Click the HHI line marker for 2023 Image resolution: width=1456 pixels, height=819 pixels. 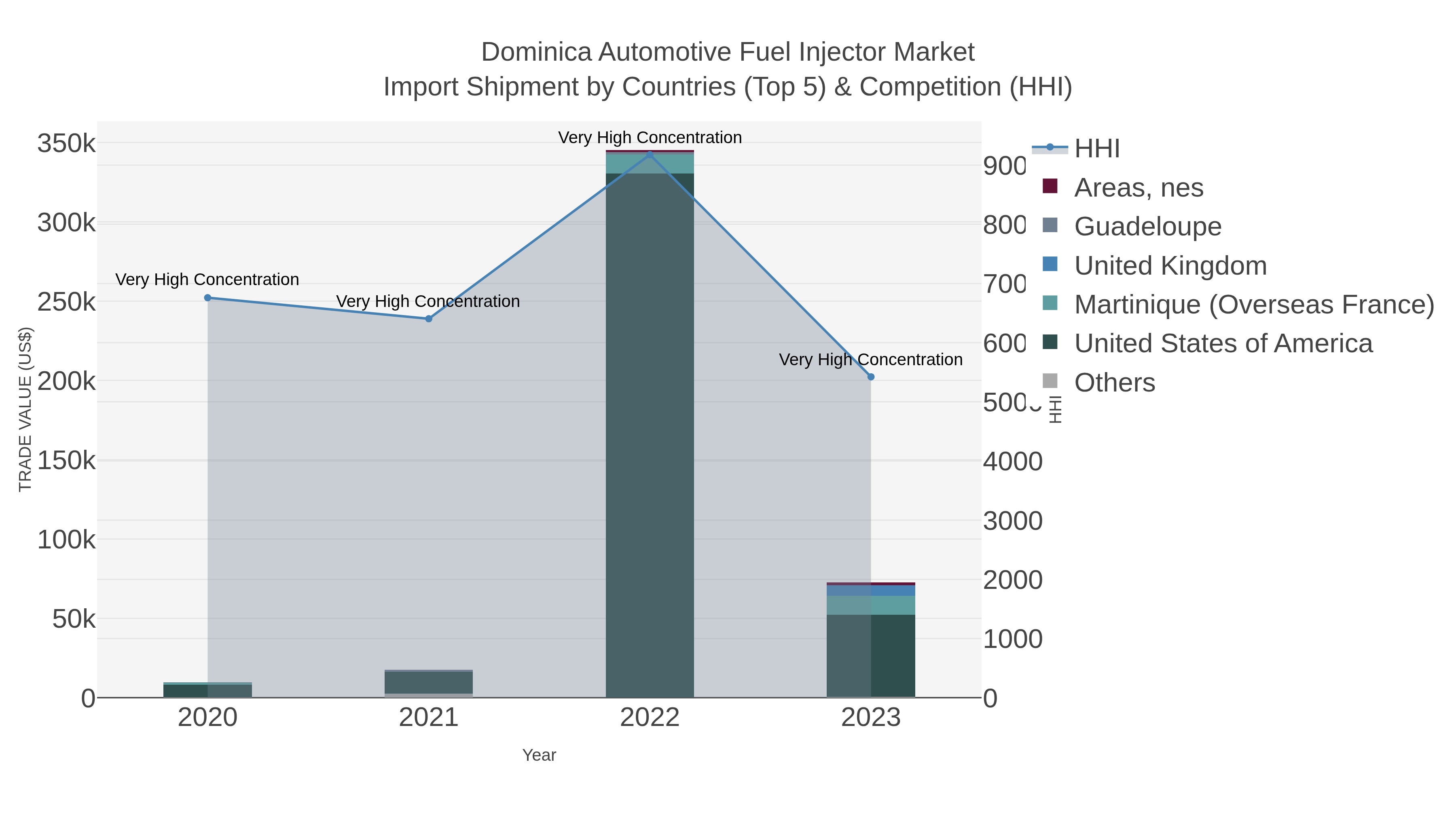(x=870, y=377)
